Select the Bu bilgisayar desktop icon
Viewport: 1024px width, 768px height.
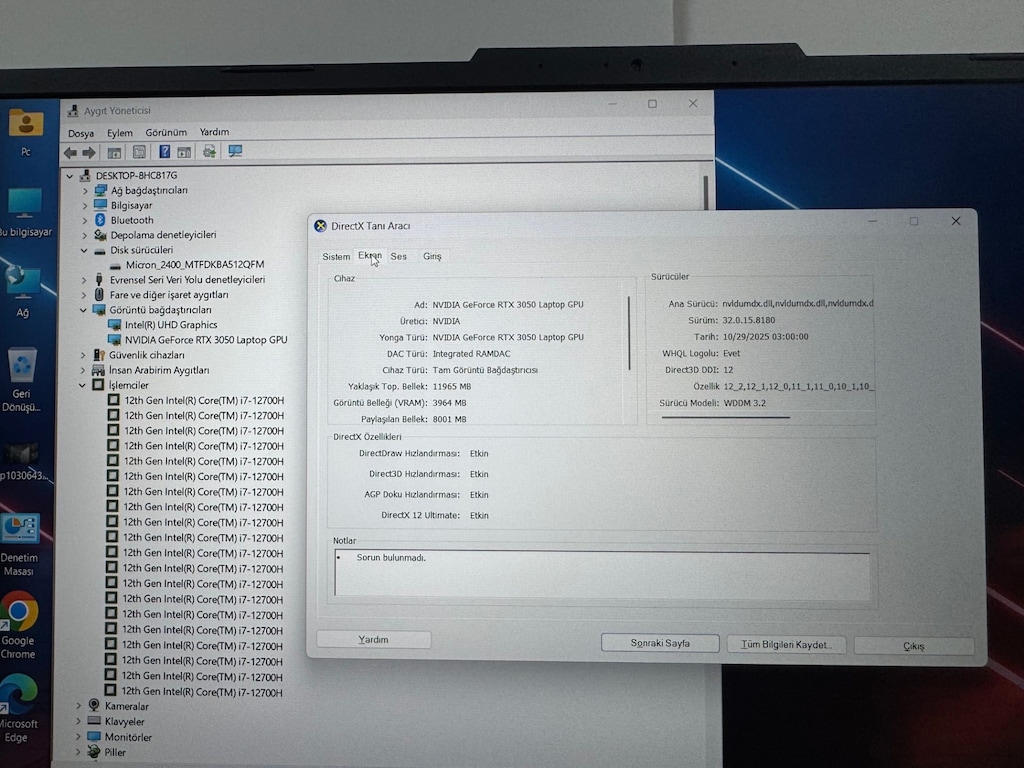tap(25, 213)
